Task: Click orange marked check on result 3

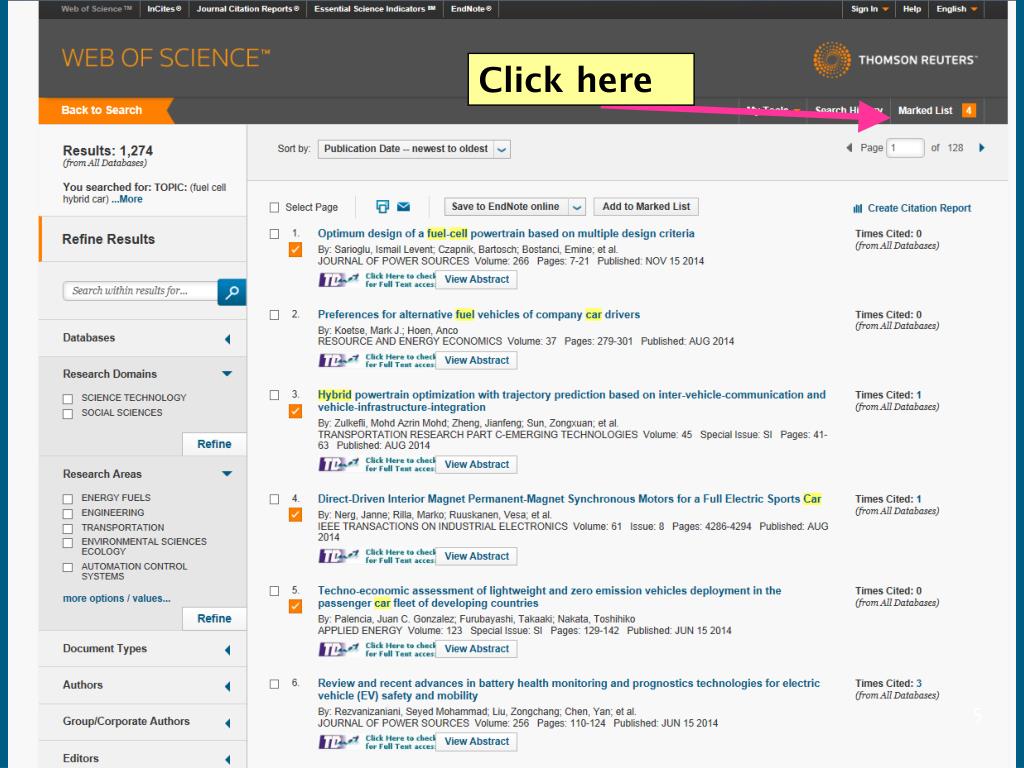Action: 295,411
